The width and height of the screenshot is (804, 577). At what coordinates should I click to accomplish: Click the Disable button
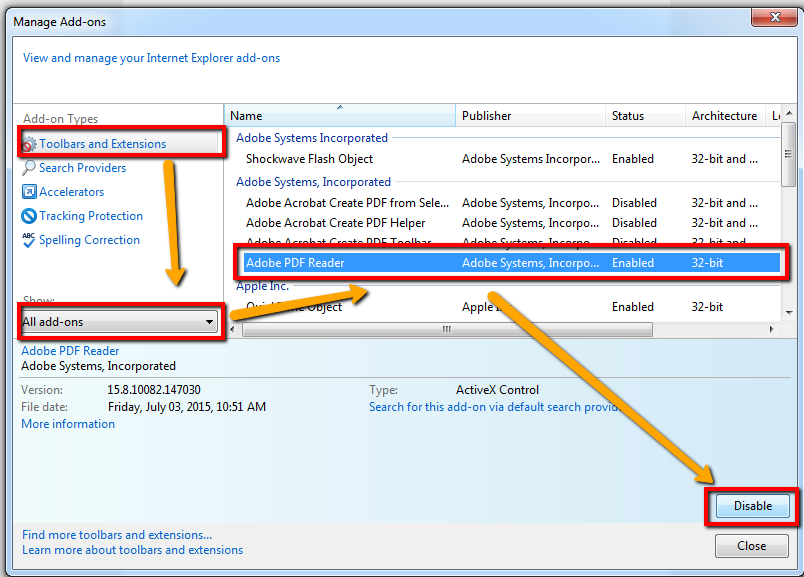click(752, 506)
